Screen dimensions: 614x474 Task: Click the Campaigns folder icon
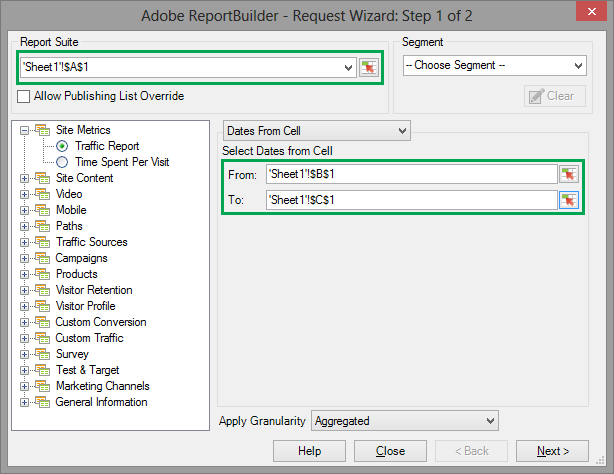point(43,258)
